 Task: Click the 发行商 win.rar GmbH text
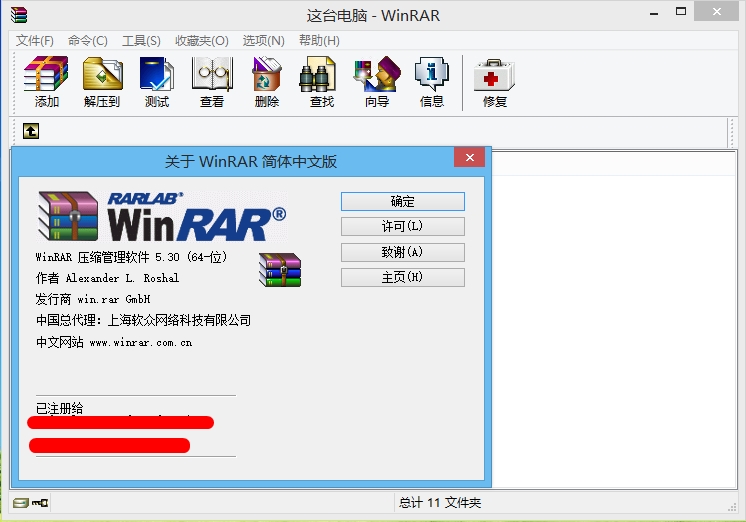(x=93, y=299)
